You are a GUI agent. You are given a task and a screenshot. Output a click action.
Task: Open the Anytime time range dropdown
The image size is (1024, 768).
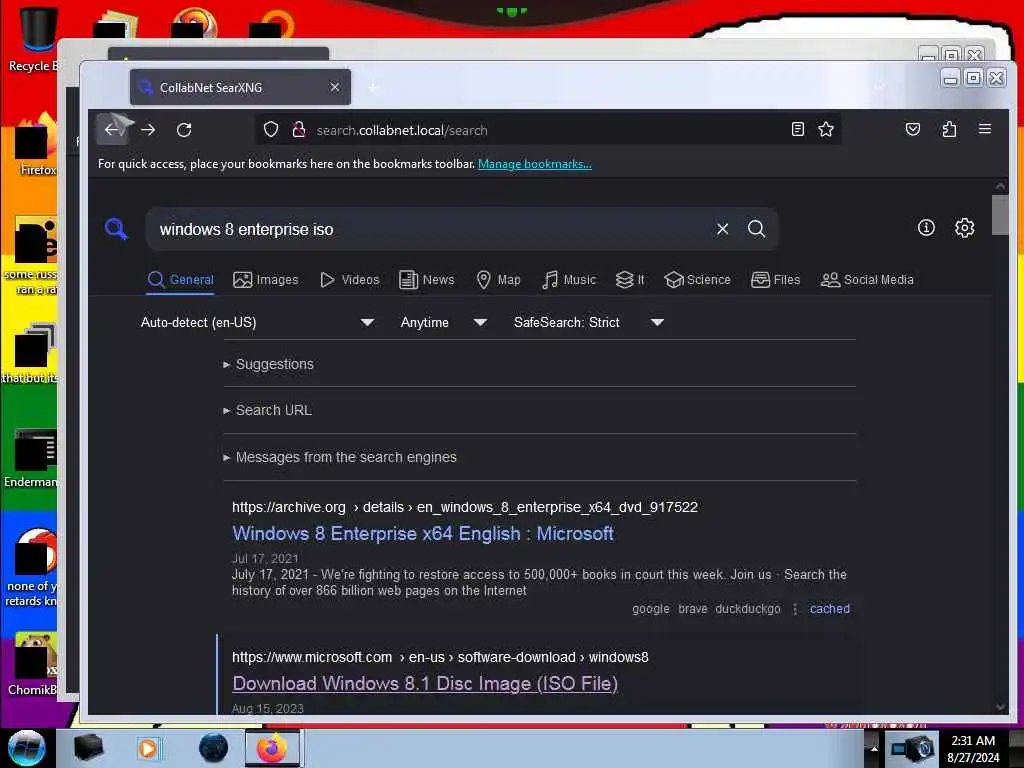443,322
